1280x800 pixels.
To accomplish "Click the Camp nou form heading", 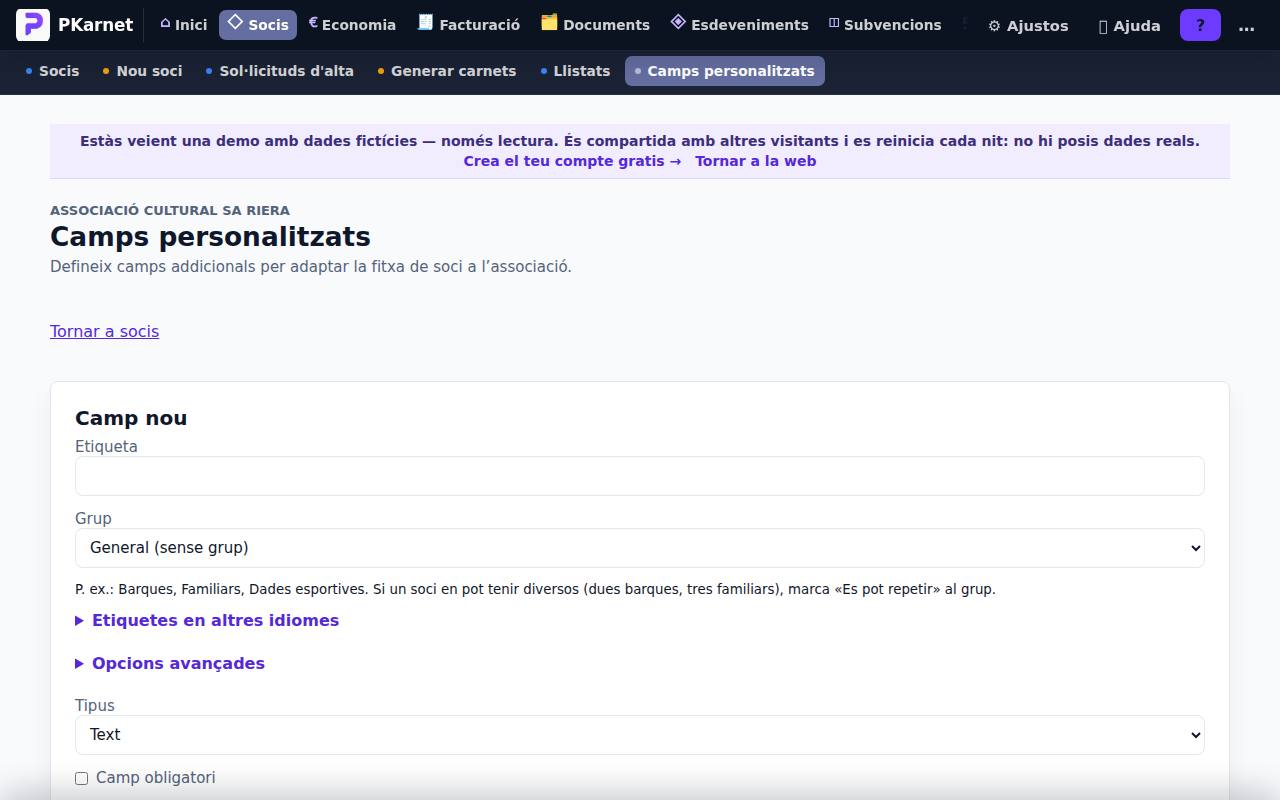I will pos(131,418).
